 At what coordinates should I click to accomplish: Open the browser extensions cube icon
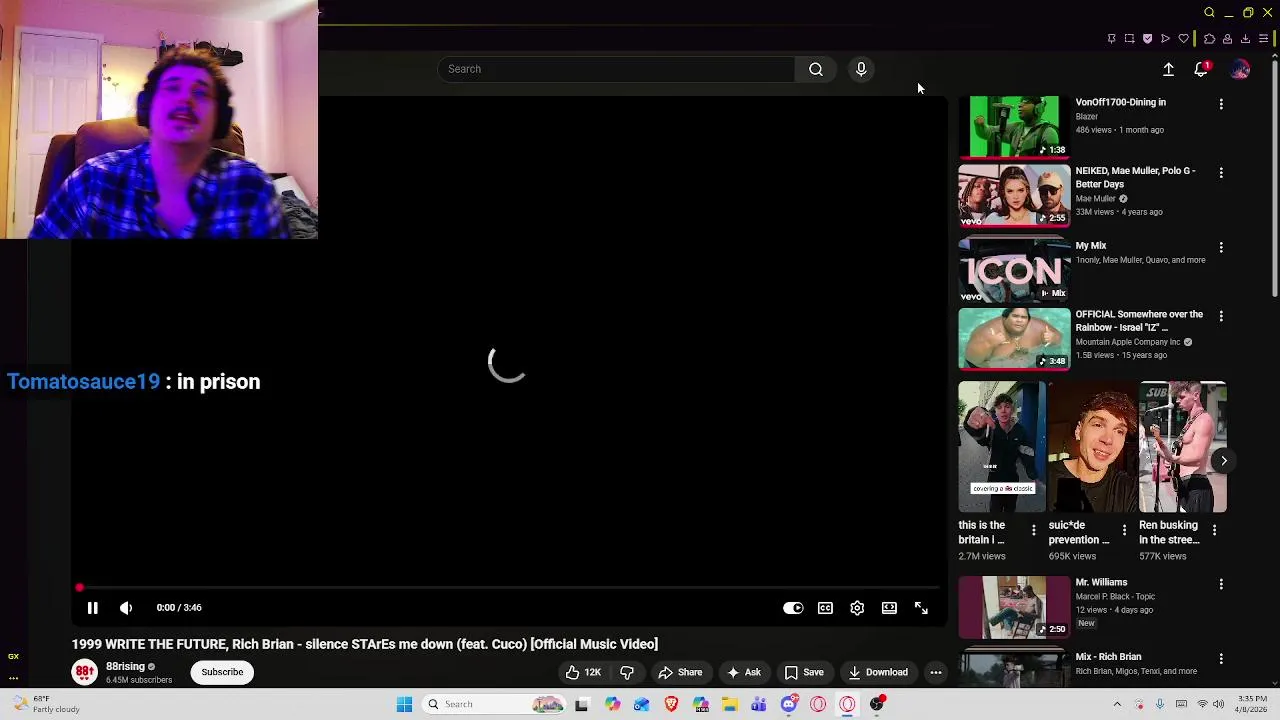coord(1209,39)
